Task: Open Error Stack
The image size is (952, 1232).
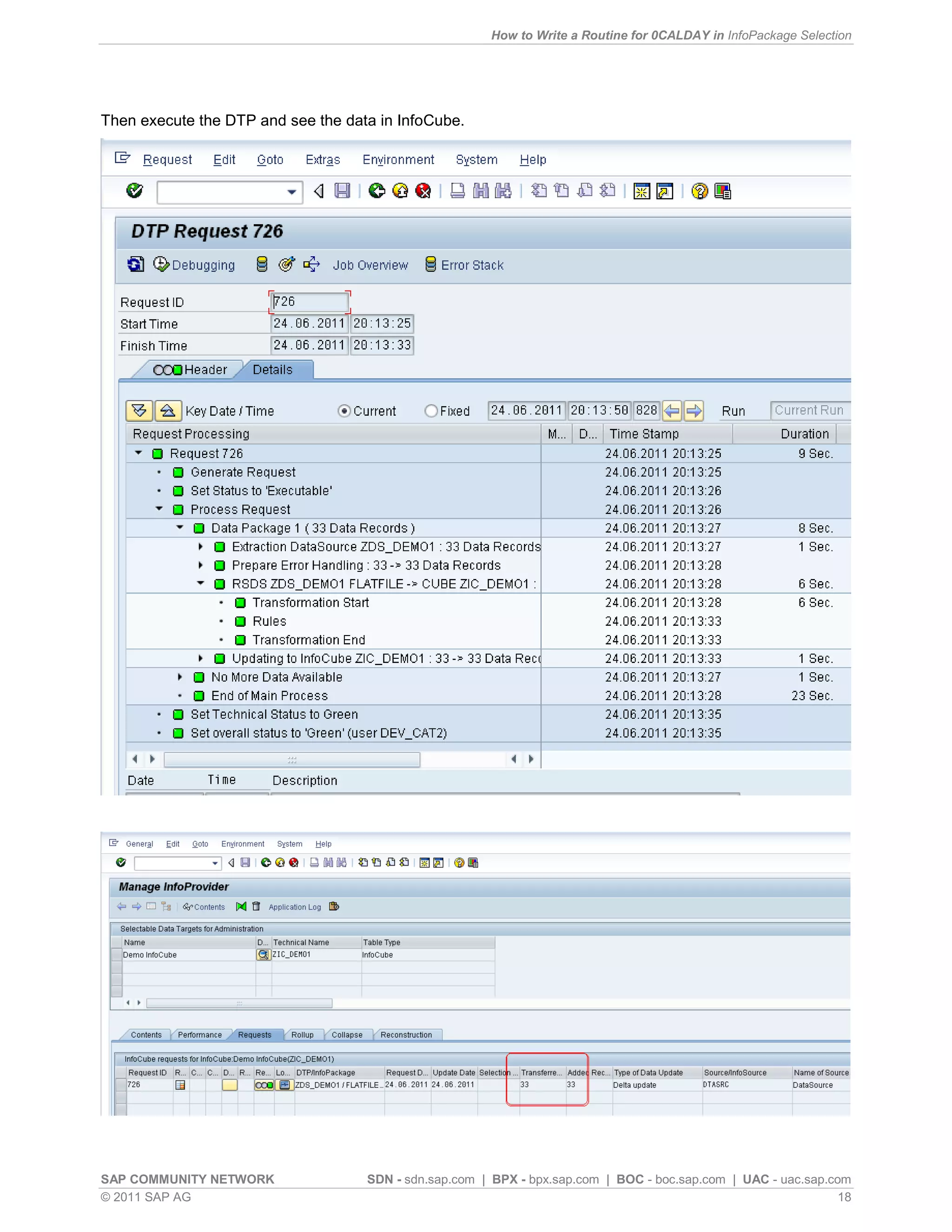Action: (464, 265)
